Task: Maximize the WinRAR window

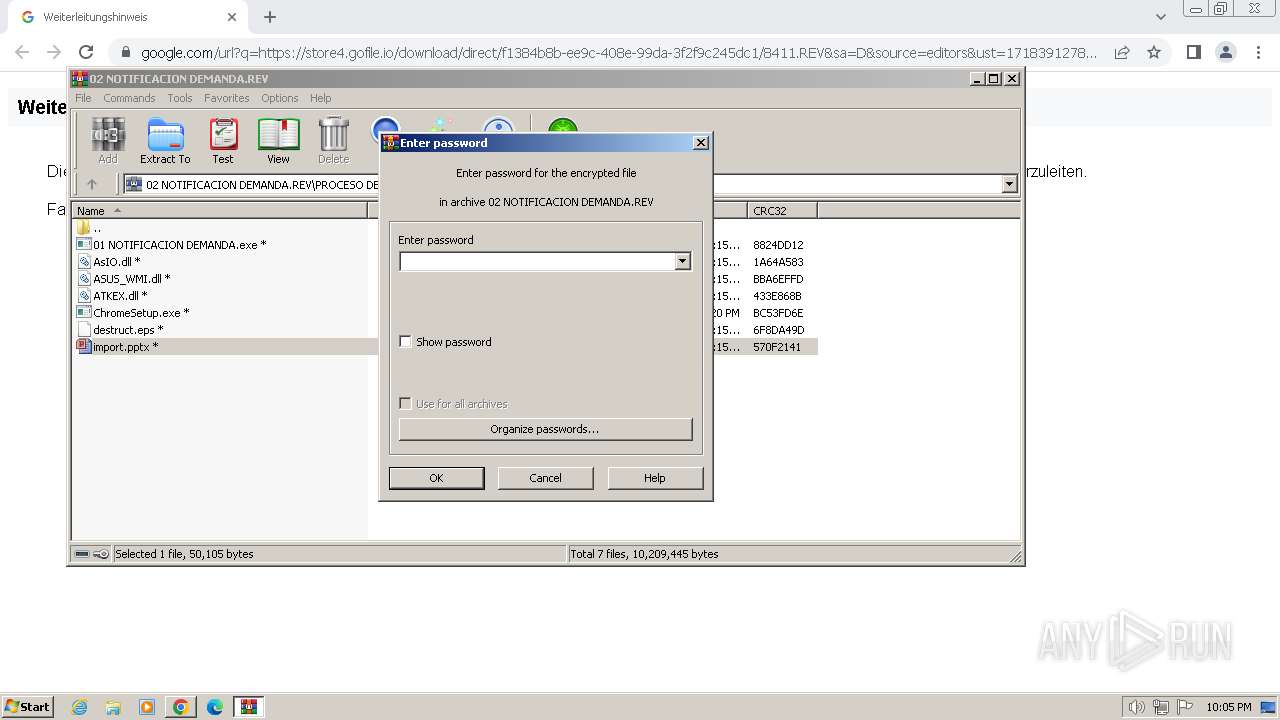Action: click(x=993, y=78)
